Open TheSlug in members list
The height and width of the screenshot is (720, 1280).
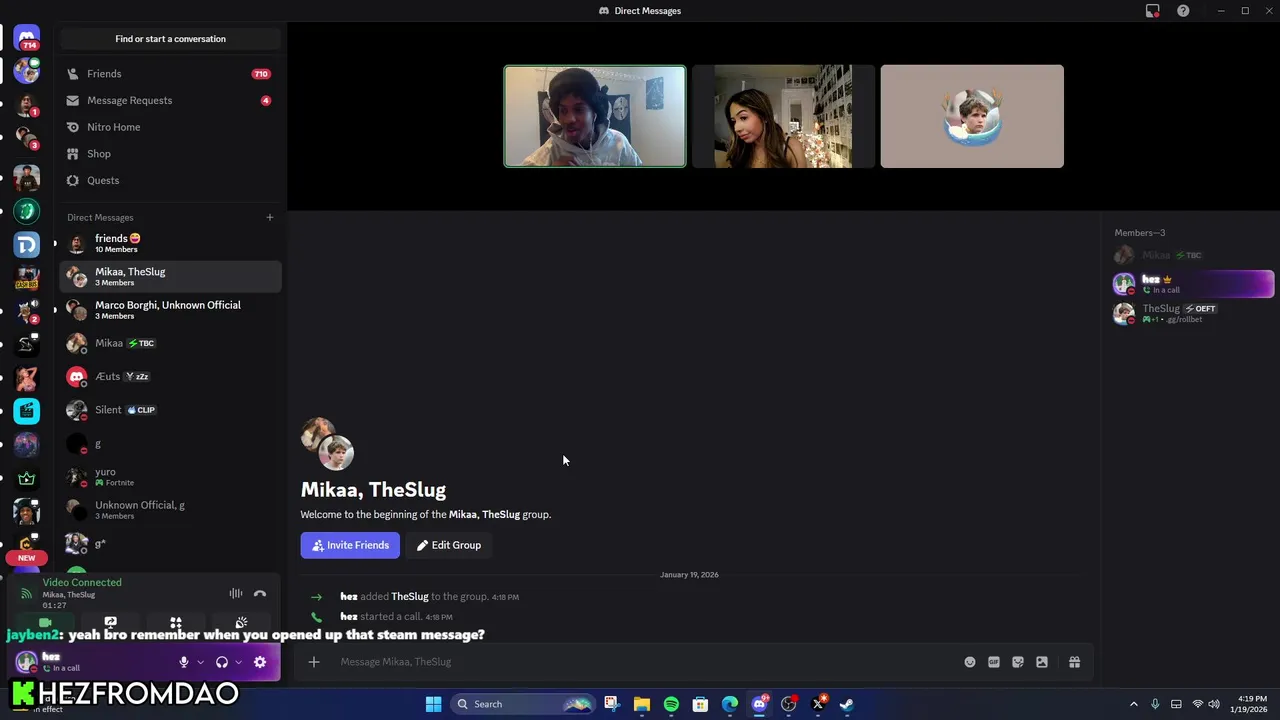coord(1192,313)
